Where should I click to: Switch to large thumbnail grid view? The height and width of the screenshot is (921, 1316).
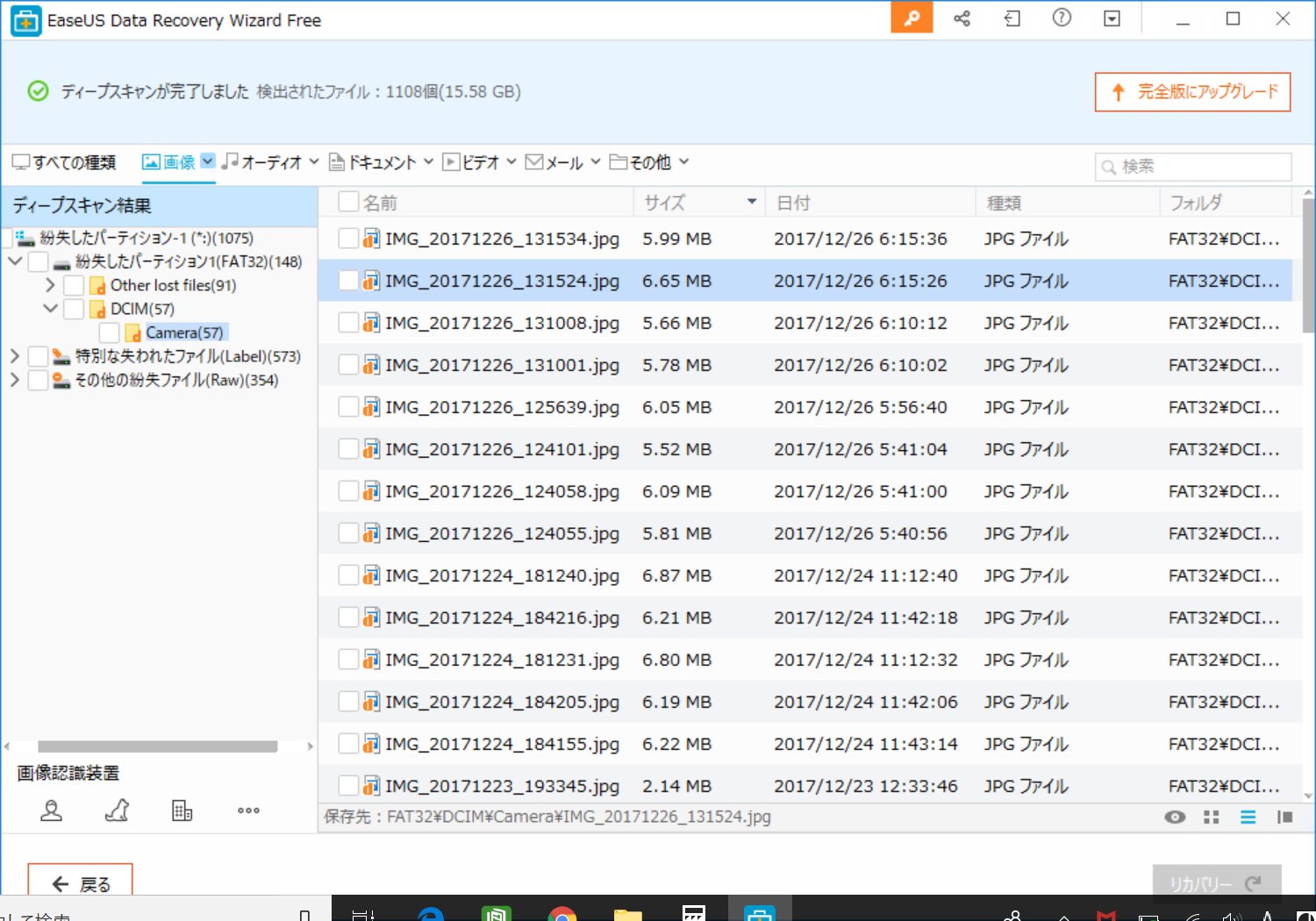pos(1212,817)
